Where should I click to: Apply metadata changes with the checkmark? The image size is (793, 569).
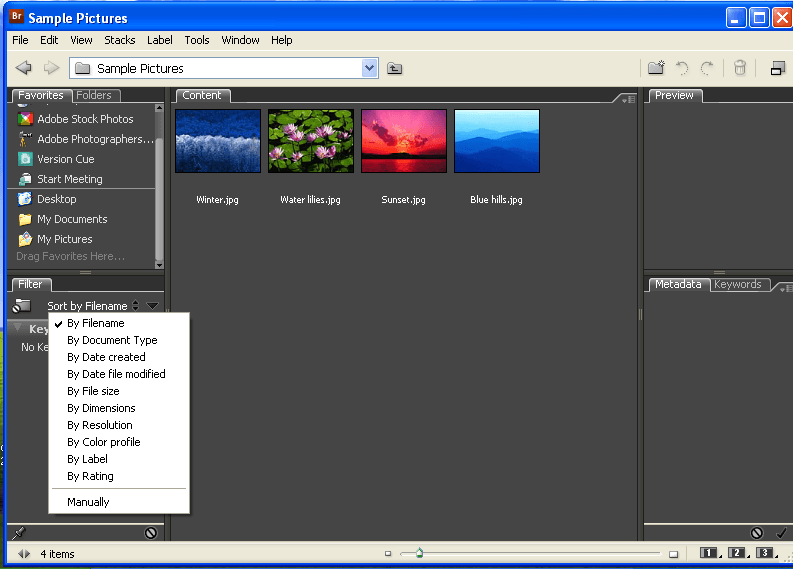pyautogui.click(x=781, y=533)
